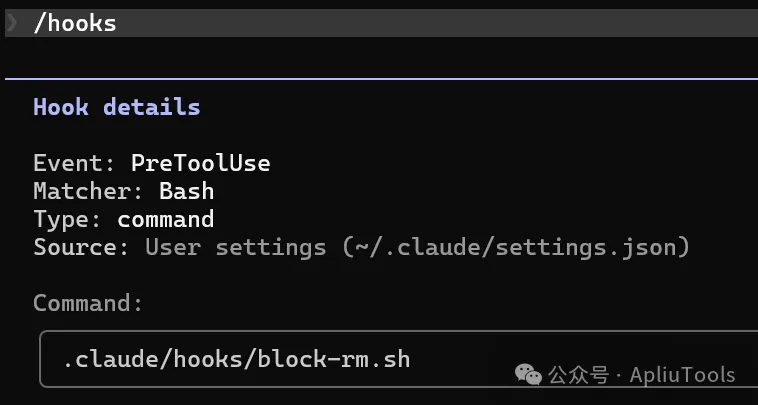Select the PreToolUse event value
Screen dimensions: 758x405
coord(200,163)
